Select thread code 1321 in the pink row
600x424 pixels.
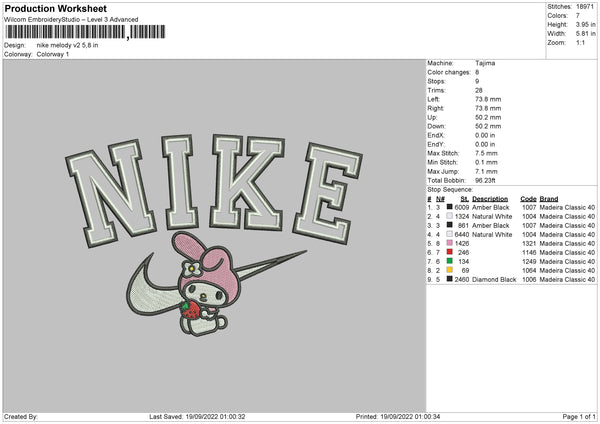(529, 244)
